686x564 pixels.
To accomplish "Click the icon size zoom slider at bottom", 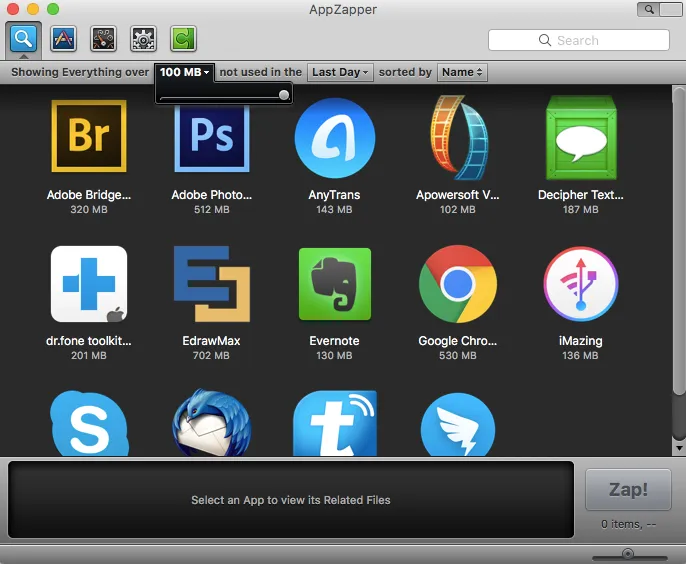I will coord(628,554).
